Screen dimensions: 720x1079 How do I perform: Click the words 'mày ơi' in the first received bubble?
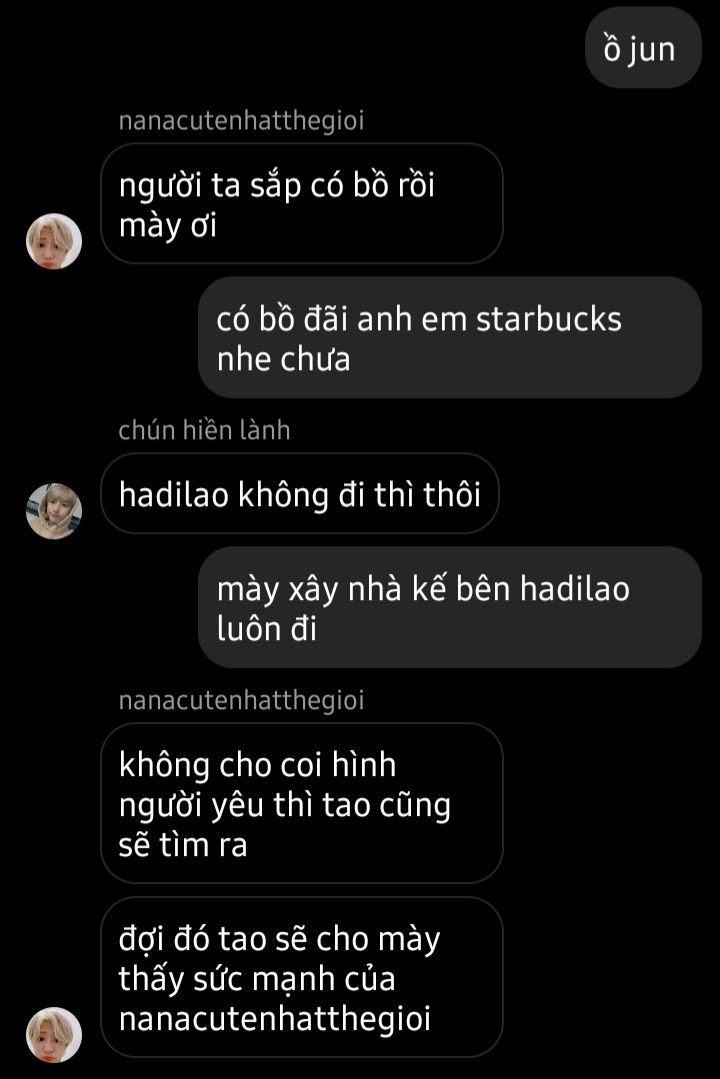point(167,226)
